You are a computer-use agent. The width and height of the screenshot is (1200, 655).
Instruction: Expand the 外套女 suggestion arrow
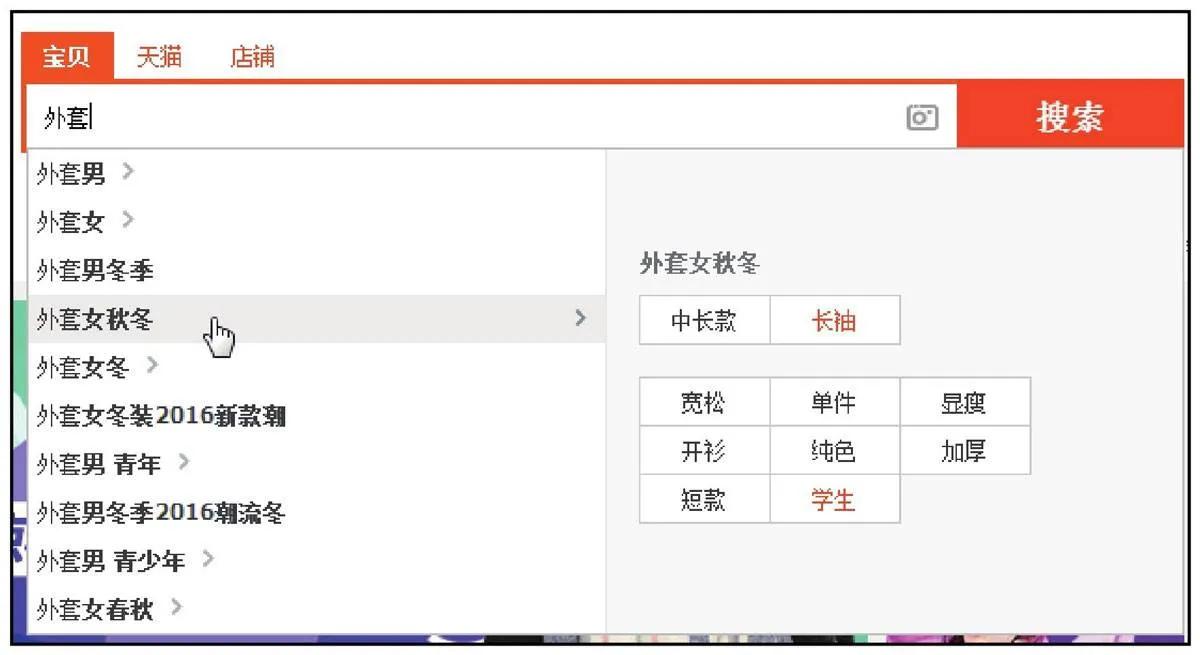point(128,221)
